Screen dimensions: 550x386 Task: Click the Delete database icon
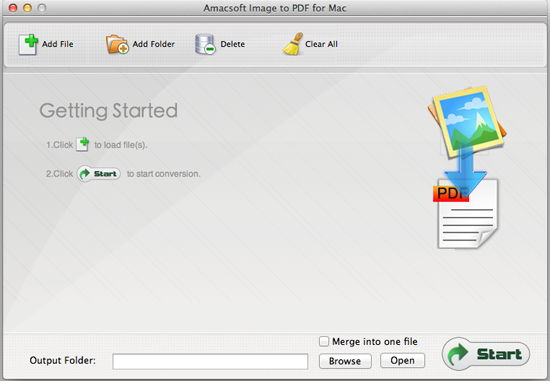coord(205,44)
